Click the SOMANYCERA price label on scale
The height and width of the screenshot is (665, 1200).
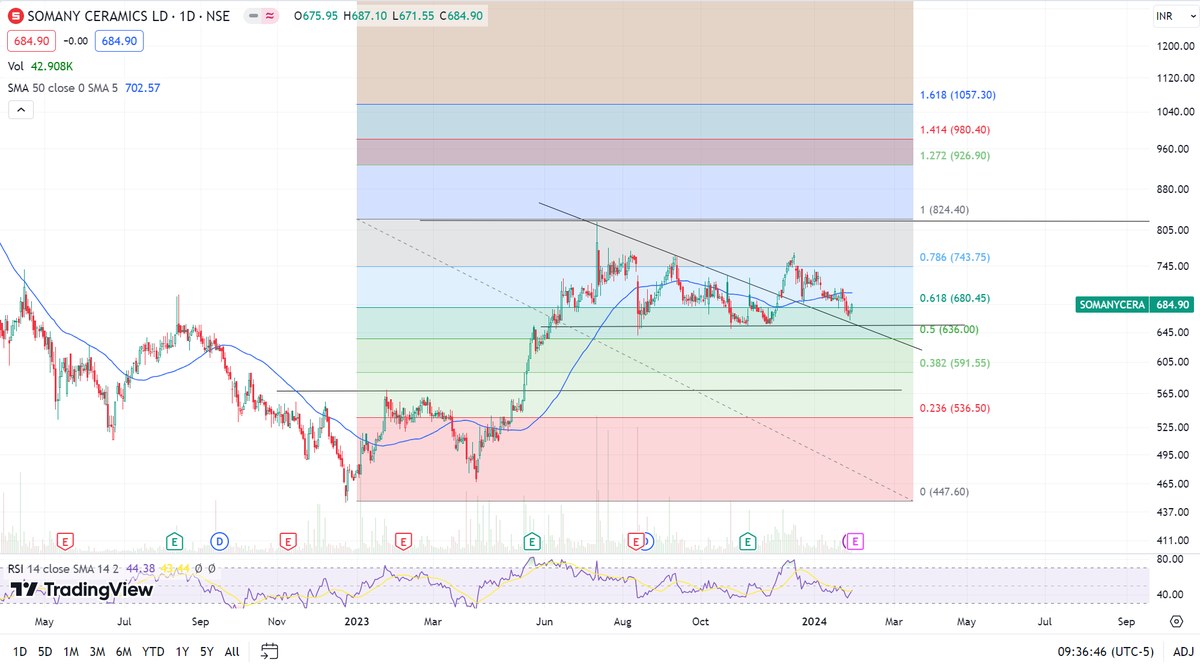(1111, 304)
